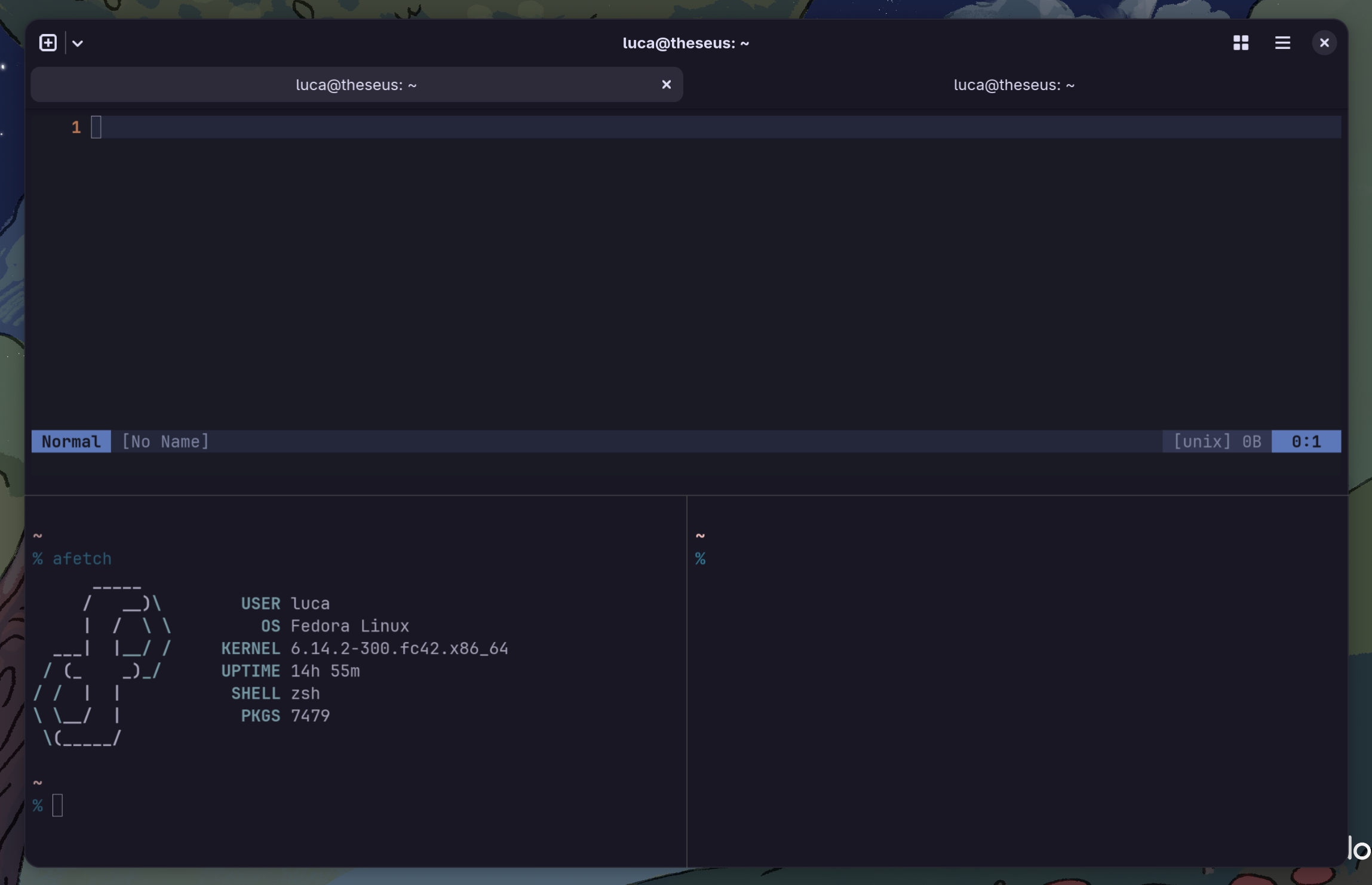
Task: Expand the new tab dropdown arrow
Action: pos(78,43)
